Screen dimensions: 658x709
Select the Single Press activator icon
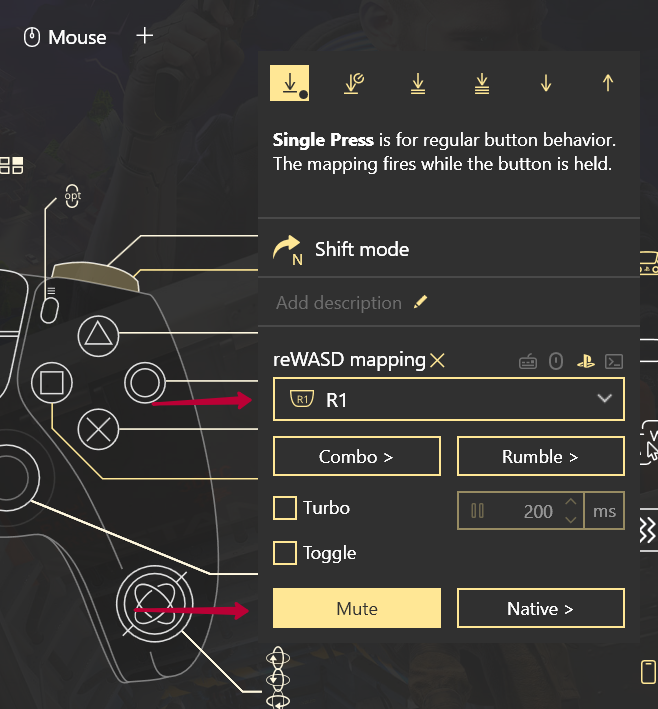[x=289, y=83]
